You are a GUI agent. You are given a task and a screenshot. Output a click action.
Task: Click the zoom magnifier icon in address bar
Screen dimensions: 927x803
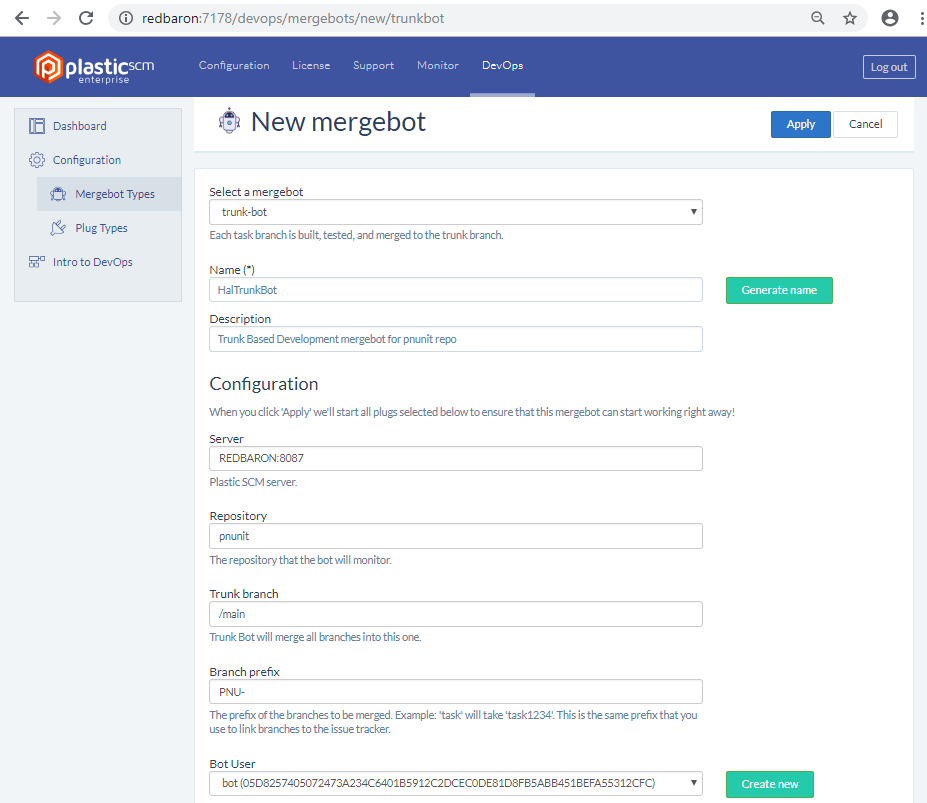(x=818, y=18)
